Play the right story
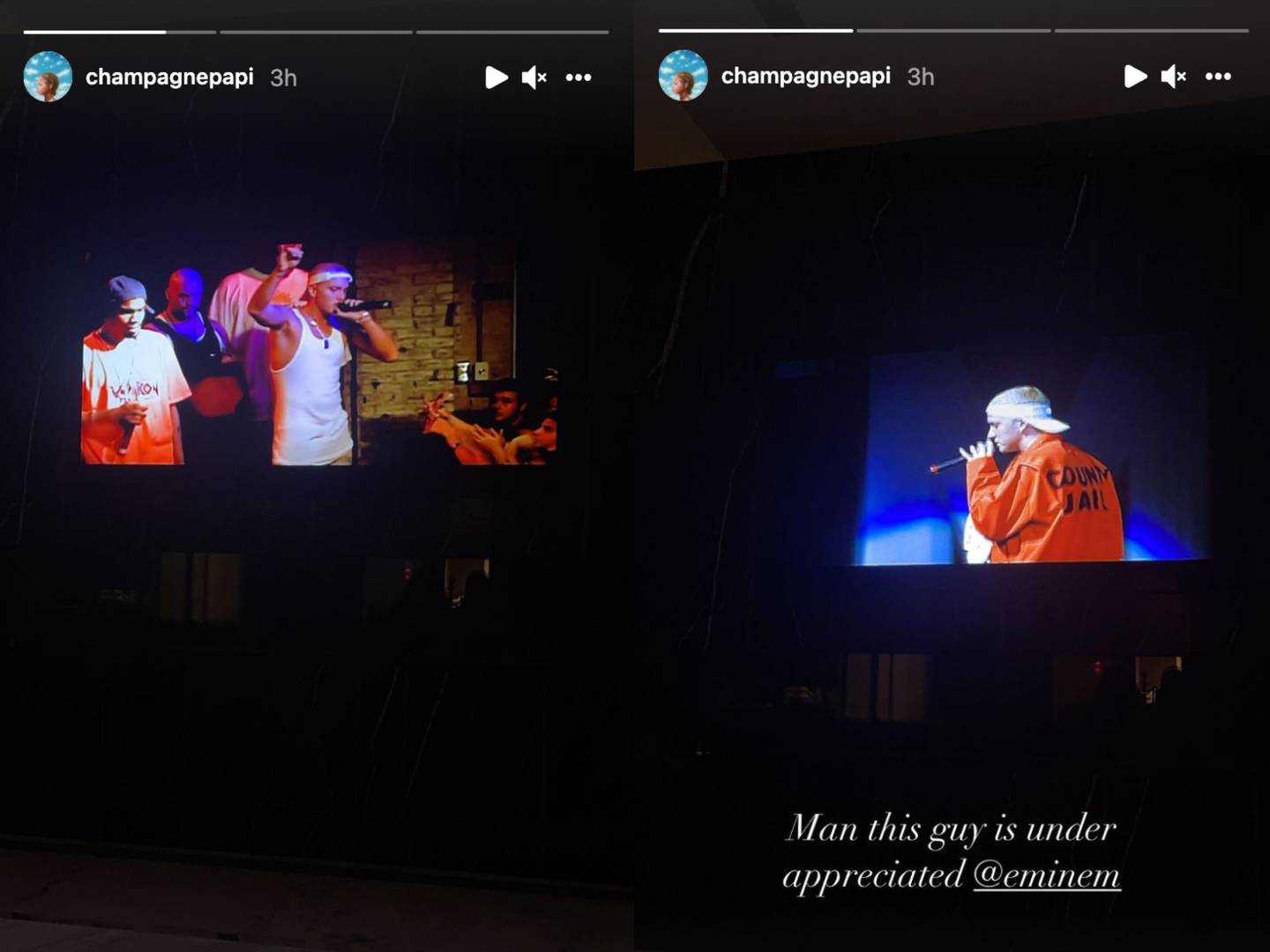This screenshot has width=1270, height=952. (1136, 77)
